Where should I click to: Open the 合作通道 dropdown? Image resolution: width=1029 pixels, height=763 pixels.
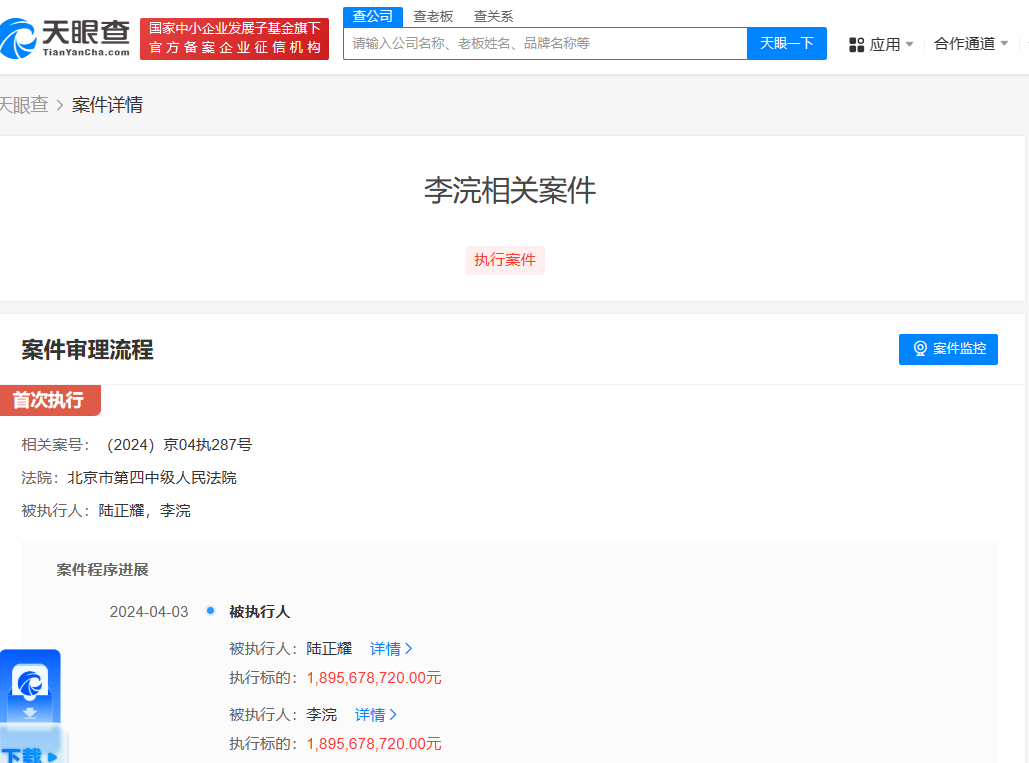(x=965, y=44)
